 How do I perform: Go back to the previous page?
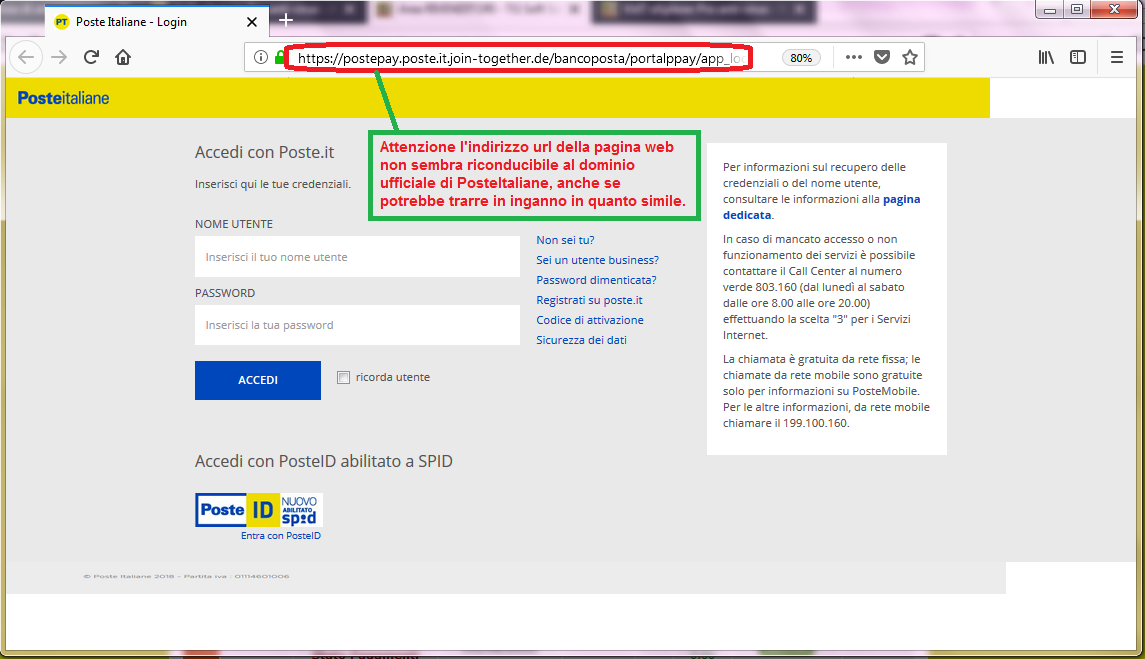pos(26,57)
